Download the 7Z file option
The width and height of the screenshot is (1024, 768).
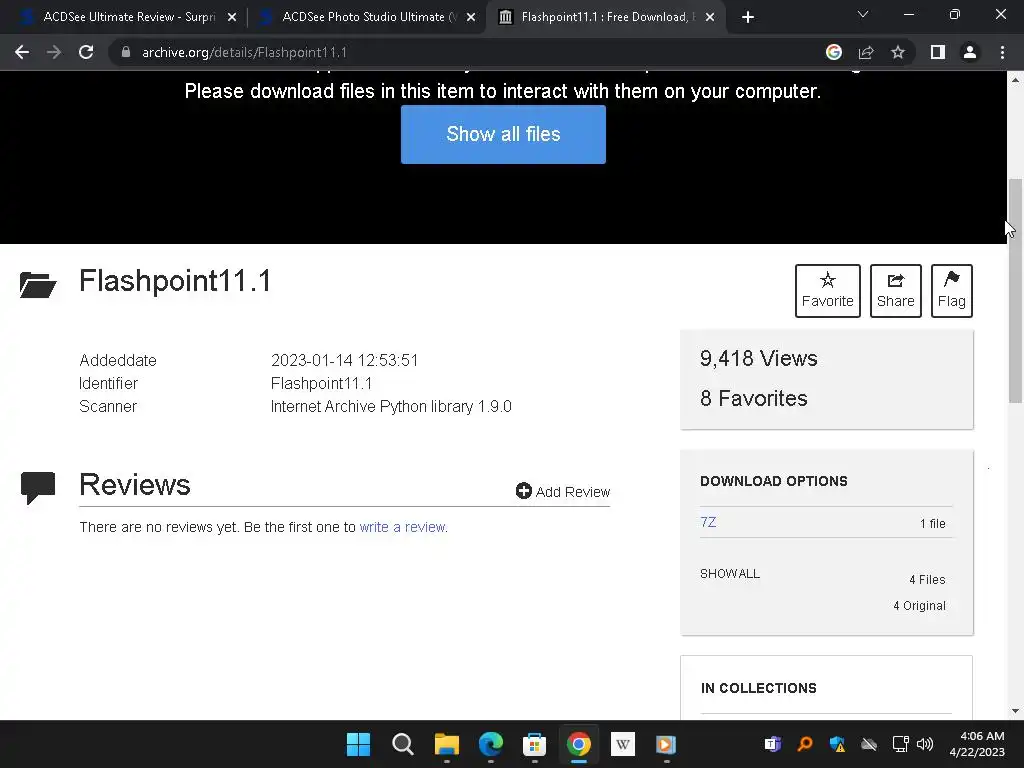708,522
